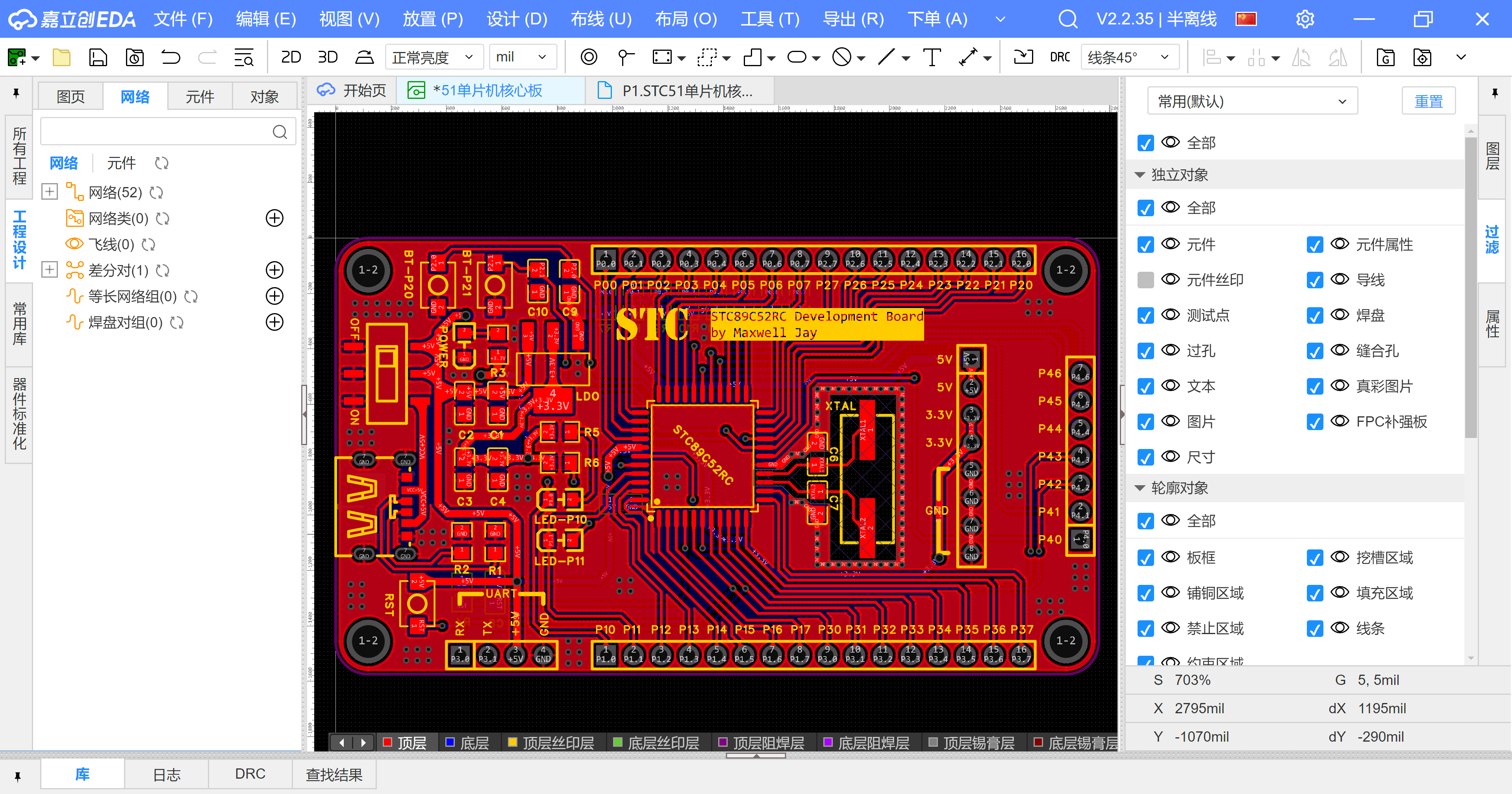The width and height of the screenshot is (1512, 794).
Task: Run the DRC check from toolbar
Action: click(x=1060, y=58)
